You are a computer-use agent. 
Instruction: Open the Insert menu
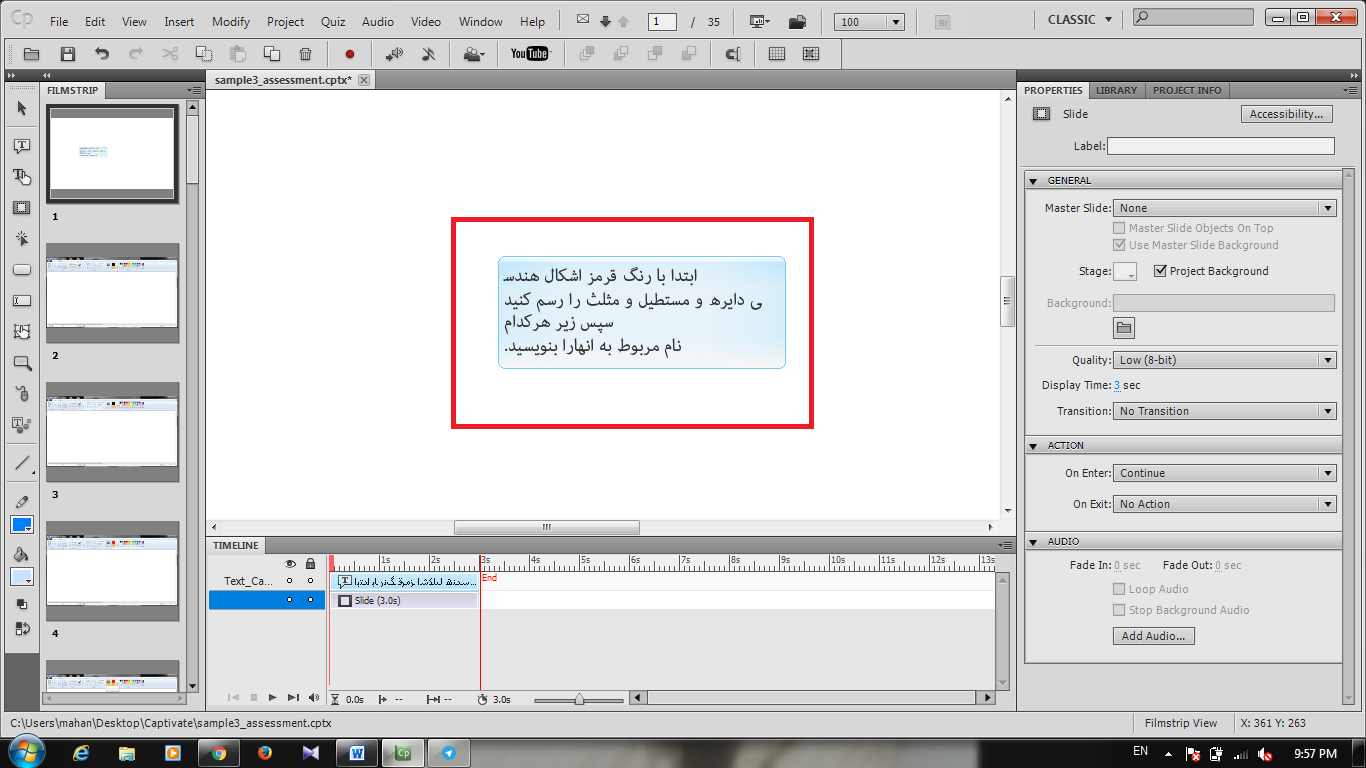[x=179, y=21]
